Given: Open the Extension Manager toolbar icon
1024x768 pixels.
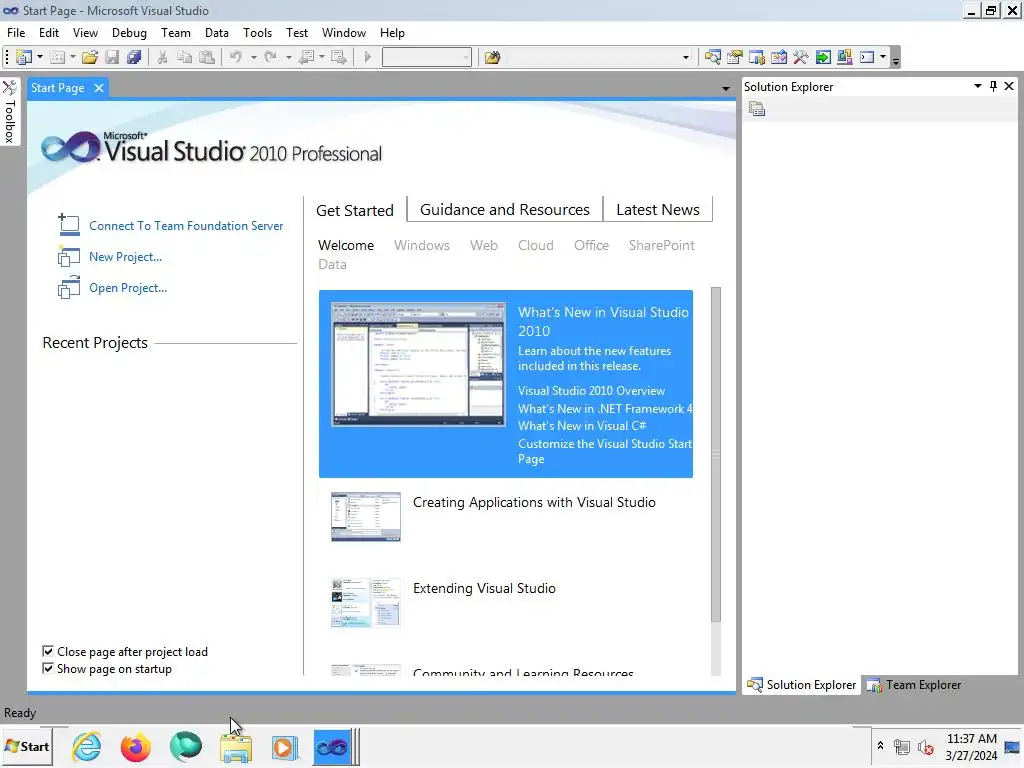Looking at the screenshot, I should point(844,57).
